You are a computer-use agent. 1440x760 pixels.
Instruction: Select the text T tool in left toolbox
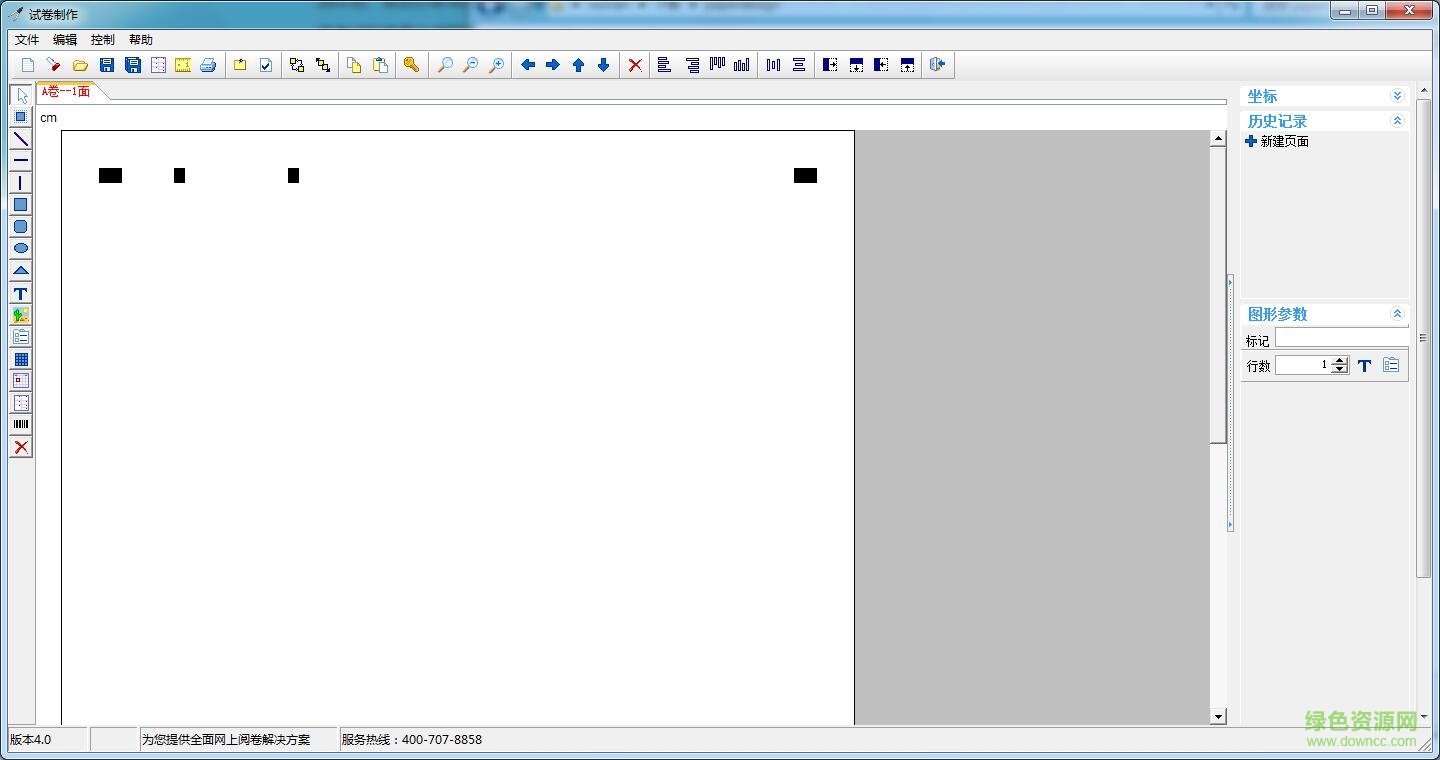(21, 293)
